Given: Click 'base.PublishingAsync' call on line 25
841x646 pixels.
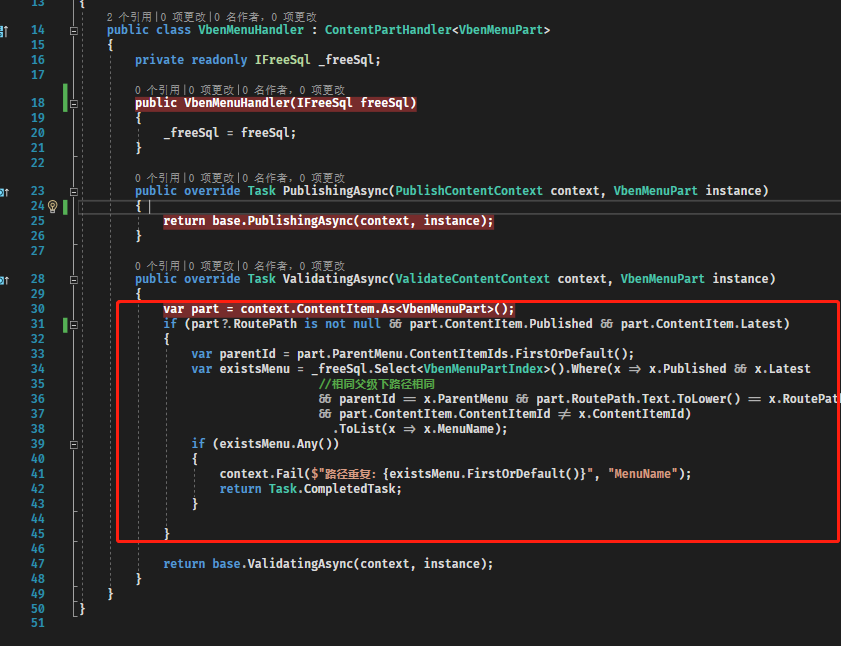Looking at the screenshot, I should (283, 221).
